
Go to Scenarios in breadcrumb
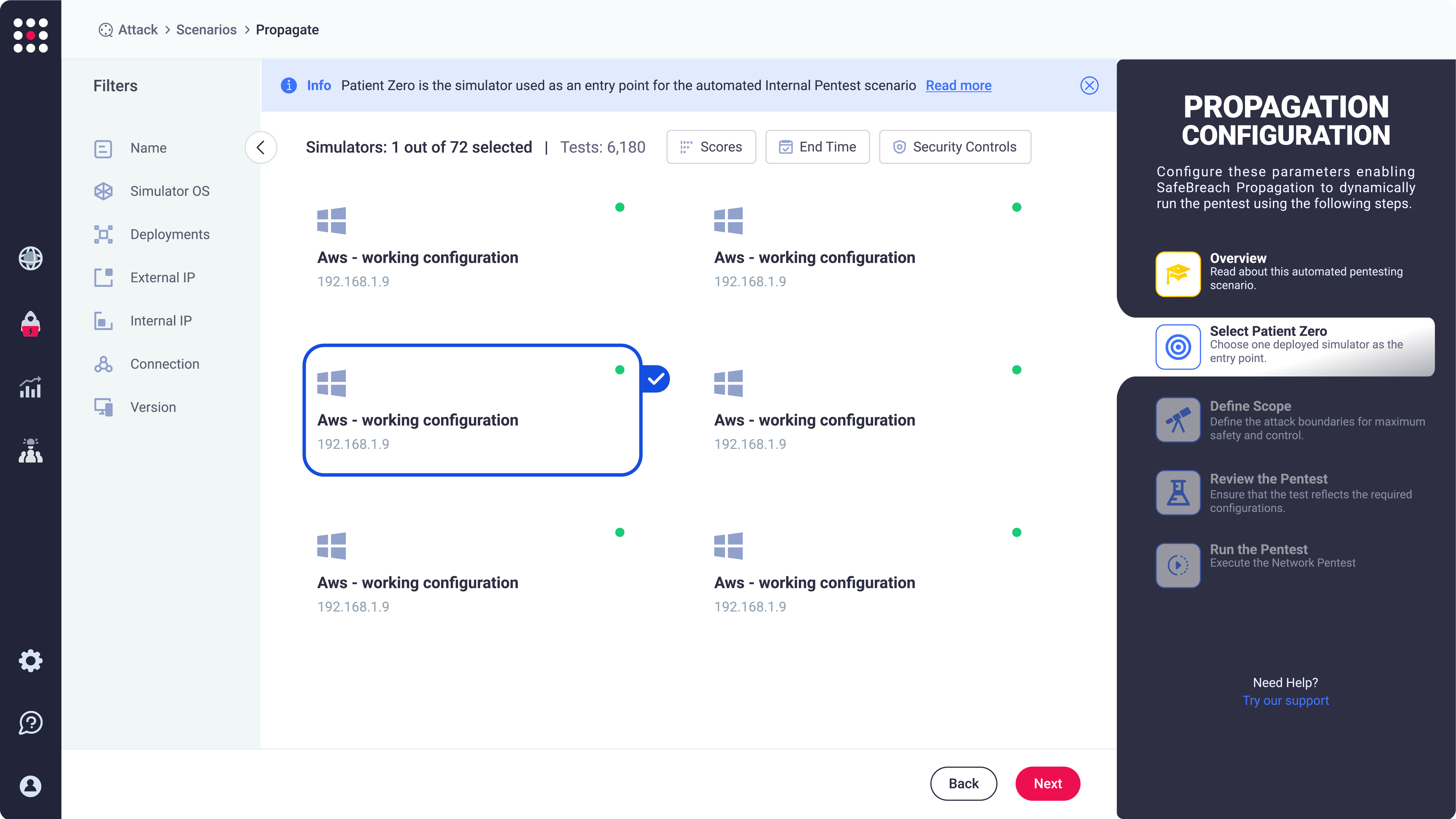click(x=206, y=30)
